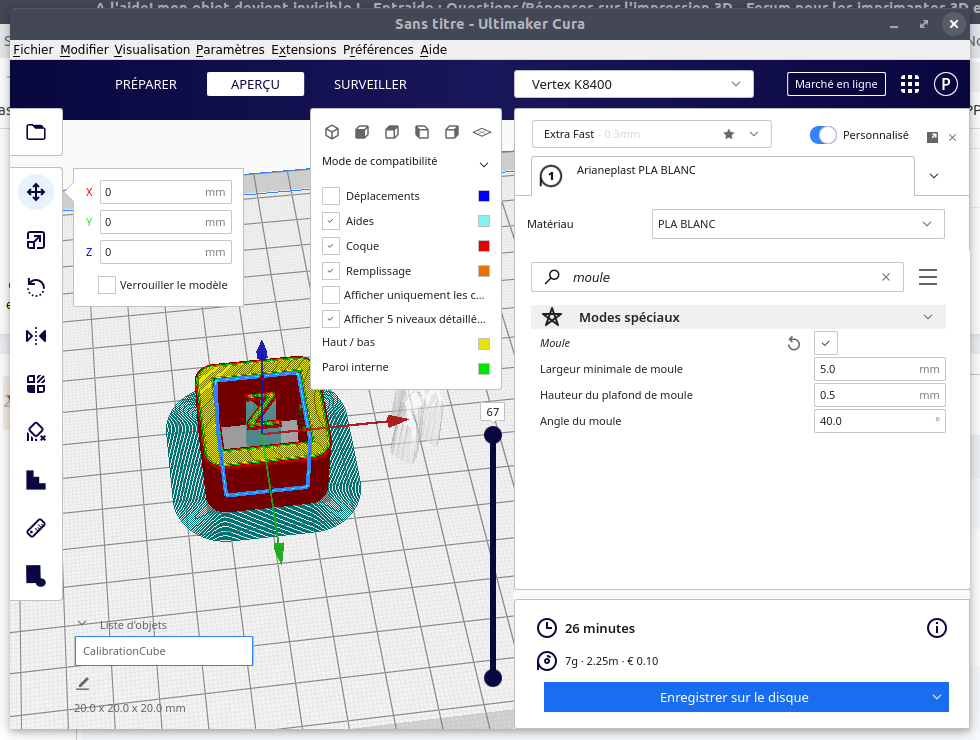Open the Aide menu
980x740 pixels.
pyautogui.click(x=433, y=49)
